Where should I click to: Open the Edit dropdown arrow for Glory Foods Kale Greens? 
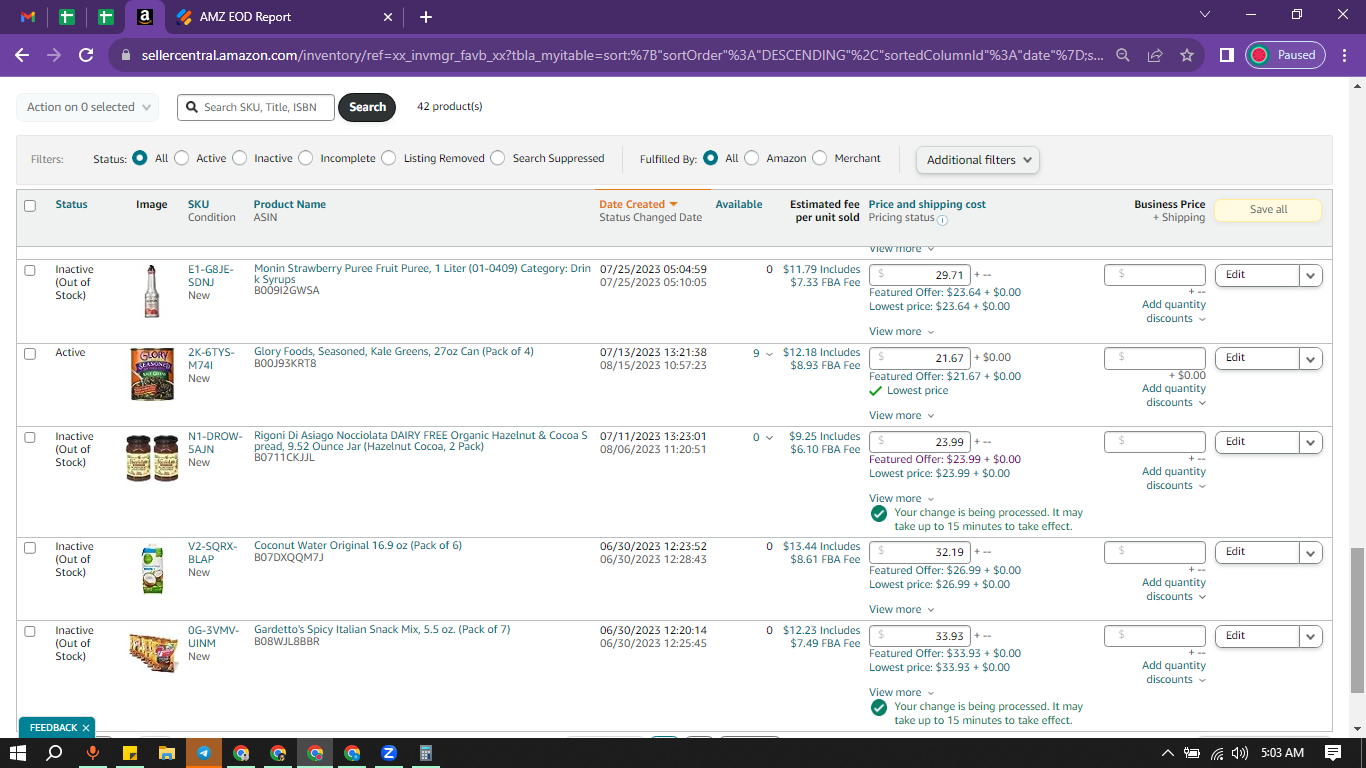pos(1311,358)
